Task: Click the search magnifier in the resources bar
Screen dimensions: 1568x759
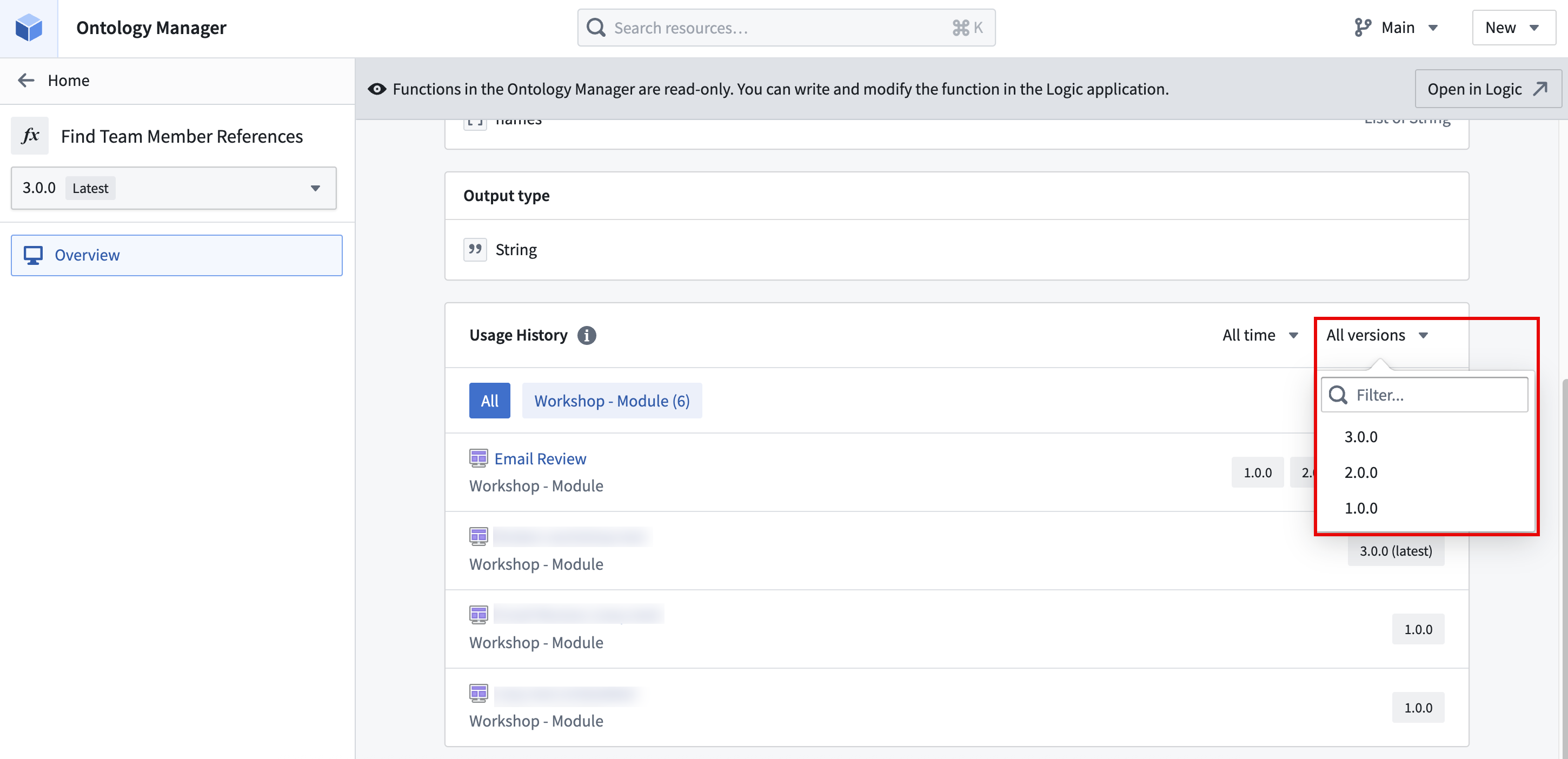Action: (595, 28)
